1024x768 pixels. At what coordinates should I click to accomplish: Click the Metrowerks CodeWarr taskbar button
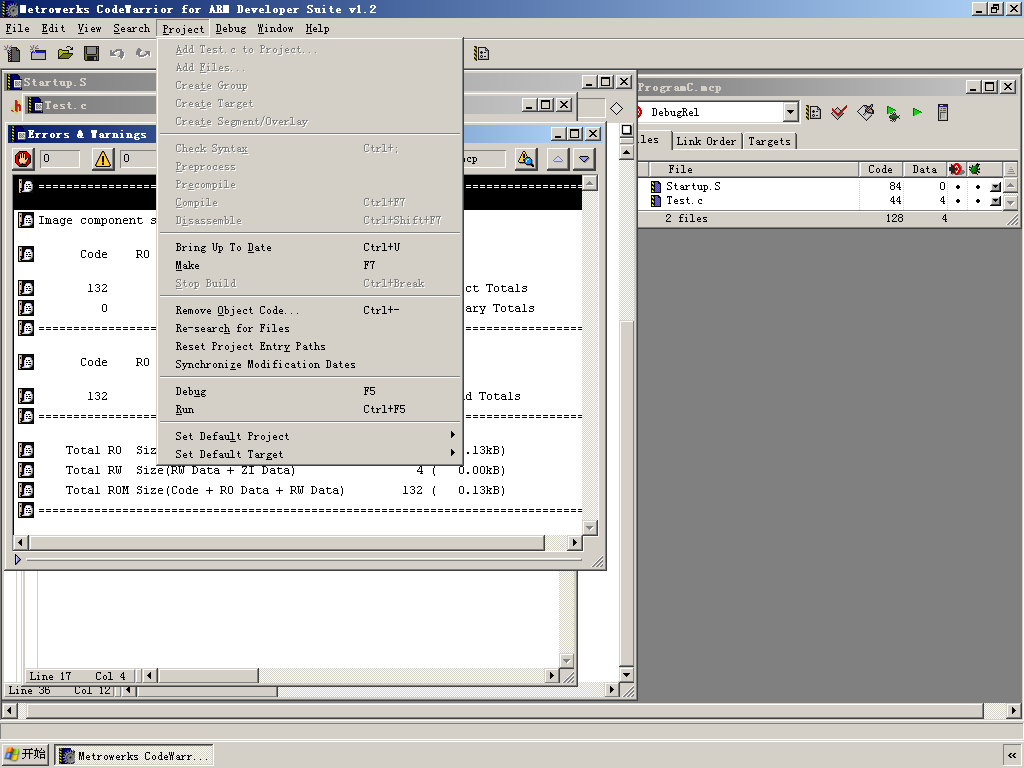(134, 756)
